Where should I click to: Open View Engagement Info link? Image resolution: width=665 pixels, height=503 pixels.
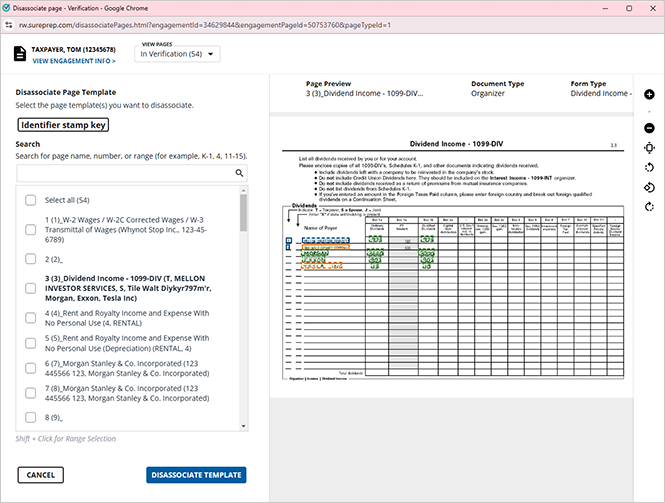73,61
